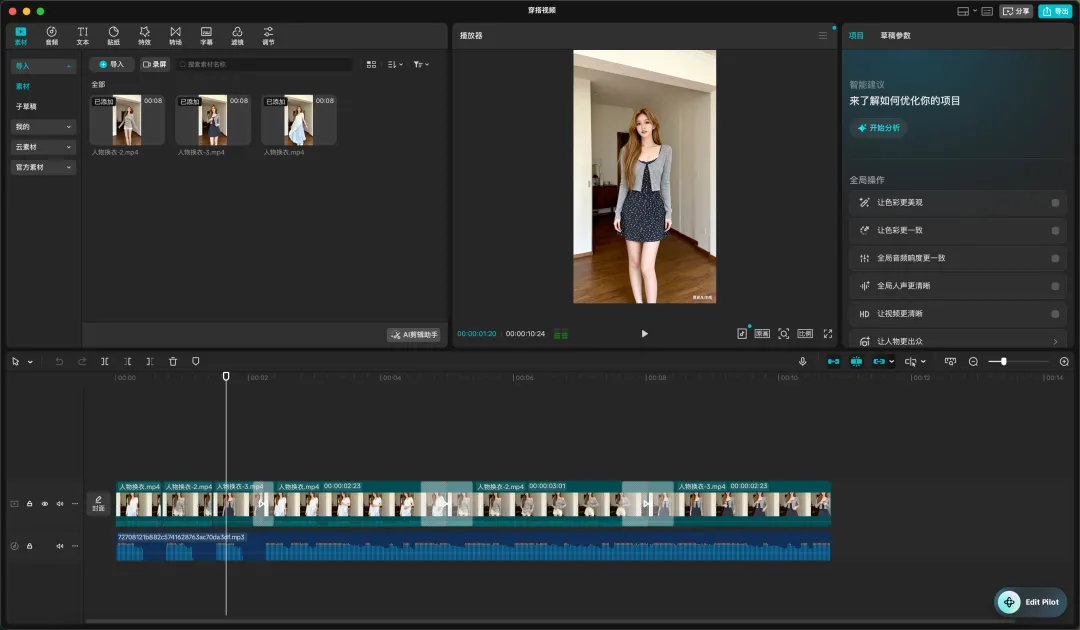Open the media sort order dropdown
This screenshot has height=630, width=1080.
click(396, 64)
